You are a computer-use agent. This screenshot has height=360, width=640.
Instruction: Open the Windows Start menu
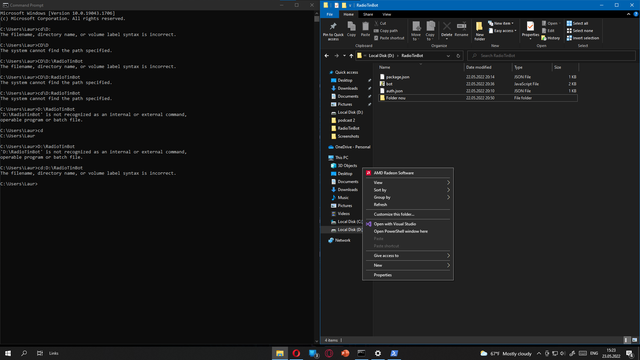click(x=8, y=353)
